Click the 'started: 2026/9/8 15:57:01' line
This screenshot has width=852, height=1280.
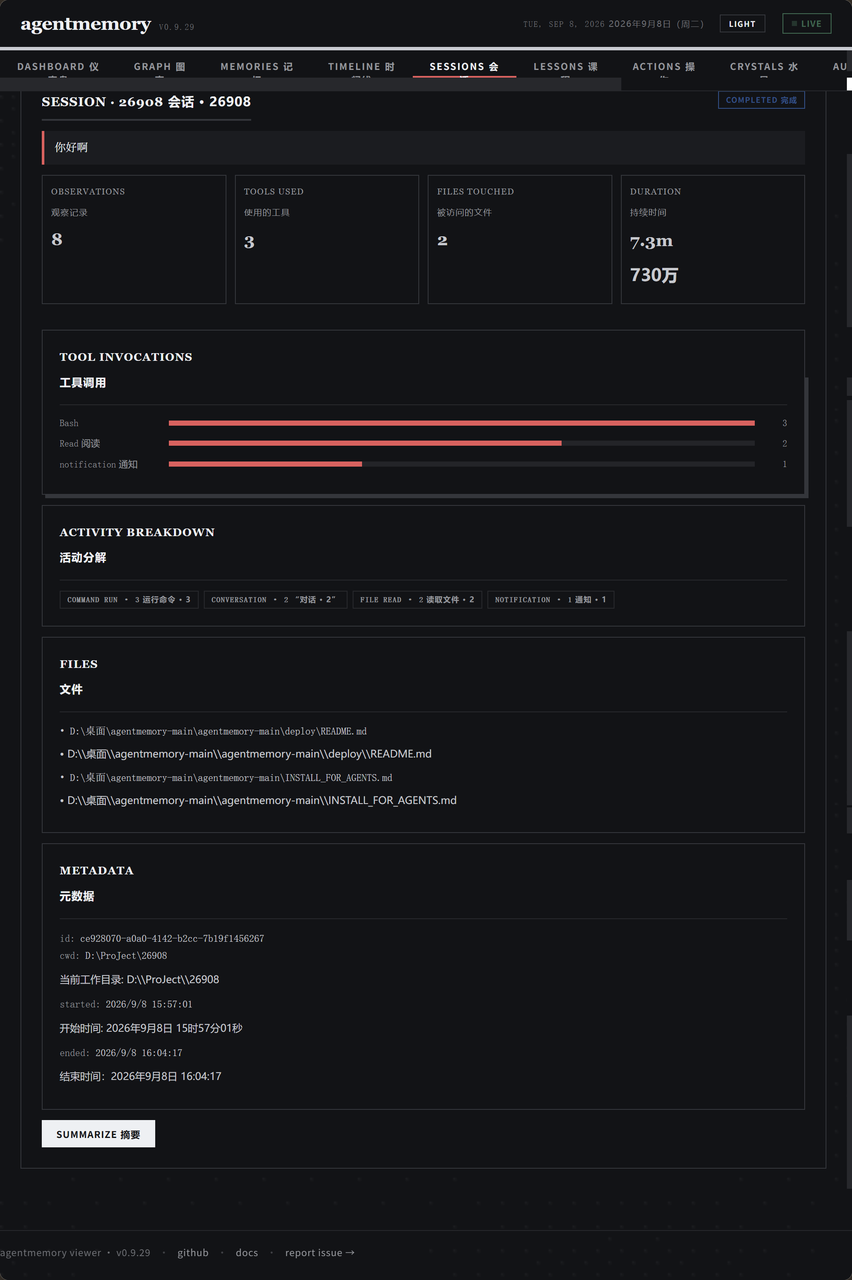126,1004
